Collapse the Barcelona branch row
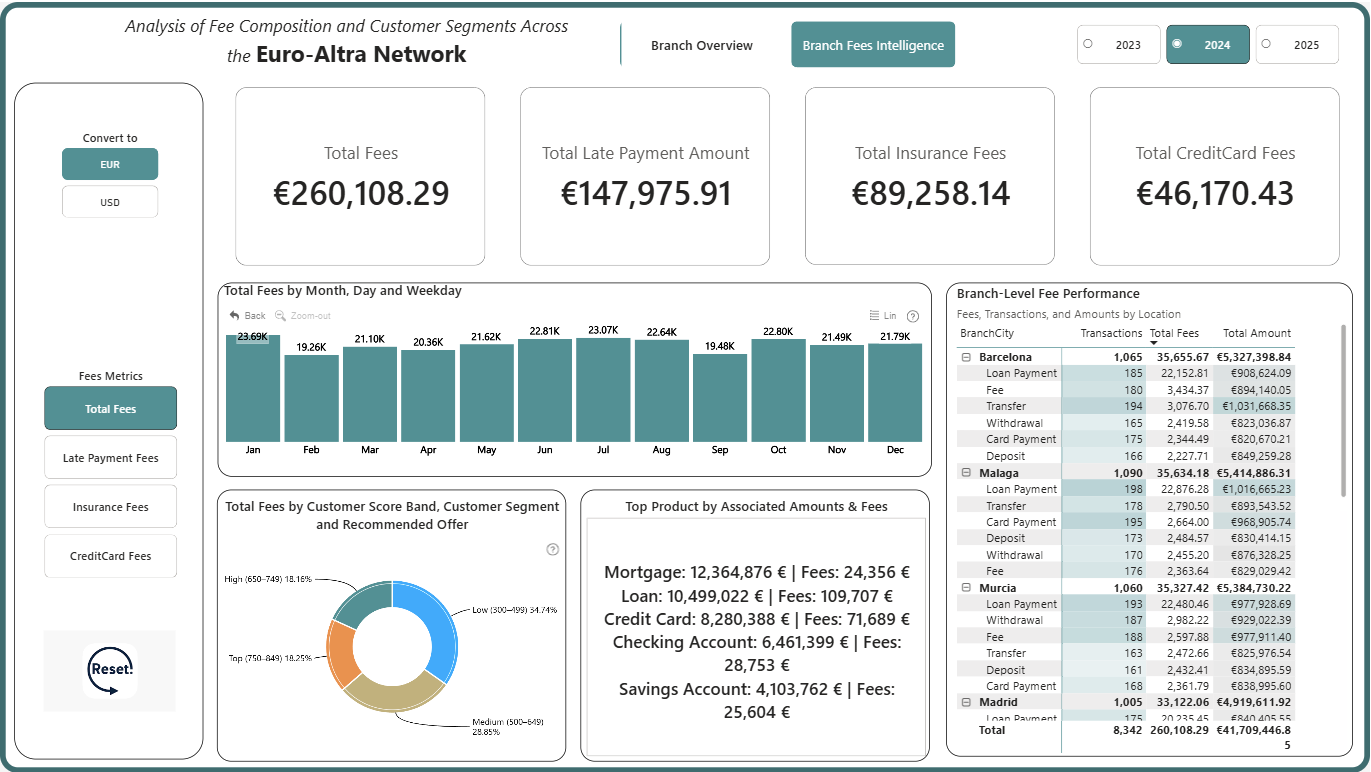Viewport: 1371px width, 772px height. 966,357
